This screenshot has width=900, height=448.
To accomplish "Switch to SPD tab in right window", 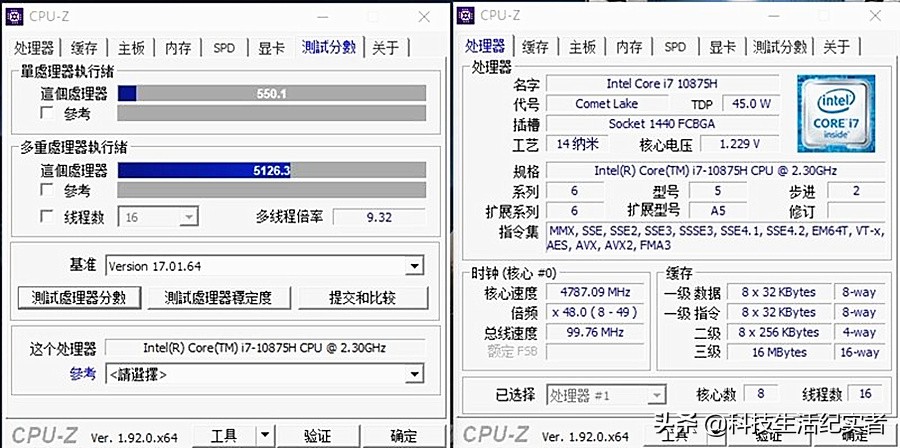I will [x=676, y=46].
